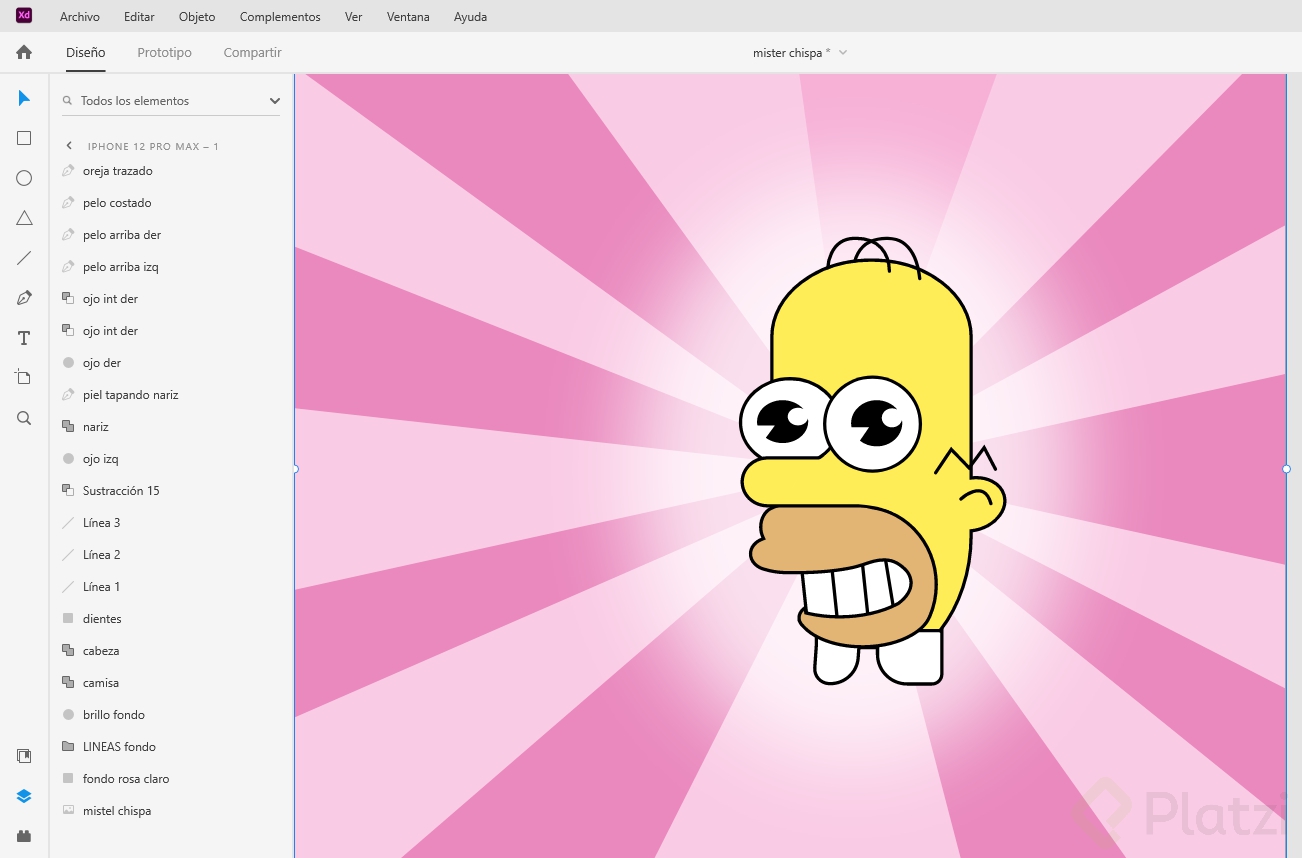Select the Rectangle tool

click(24, 138)
